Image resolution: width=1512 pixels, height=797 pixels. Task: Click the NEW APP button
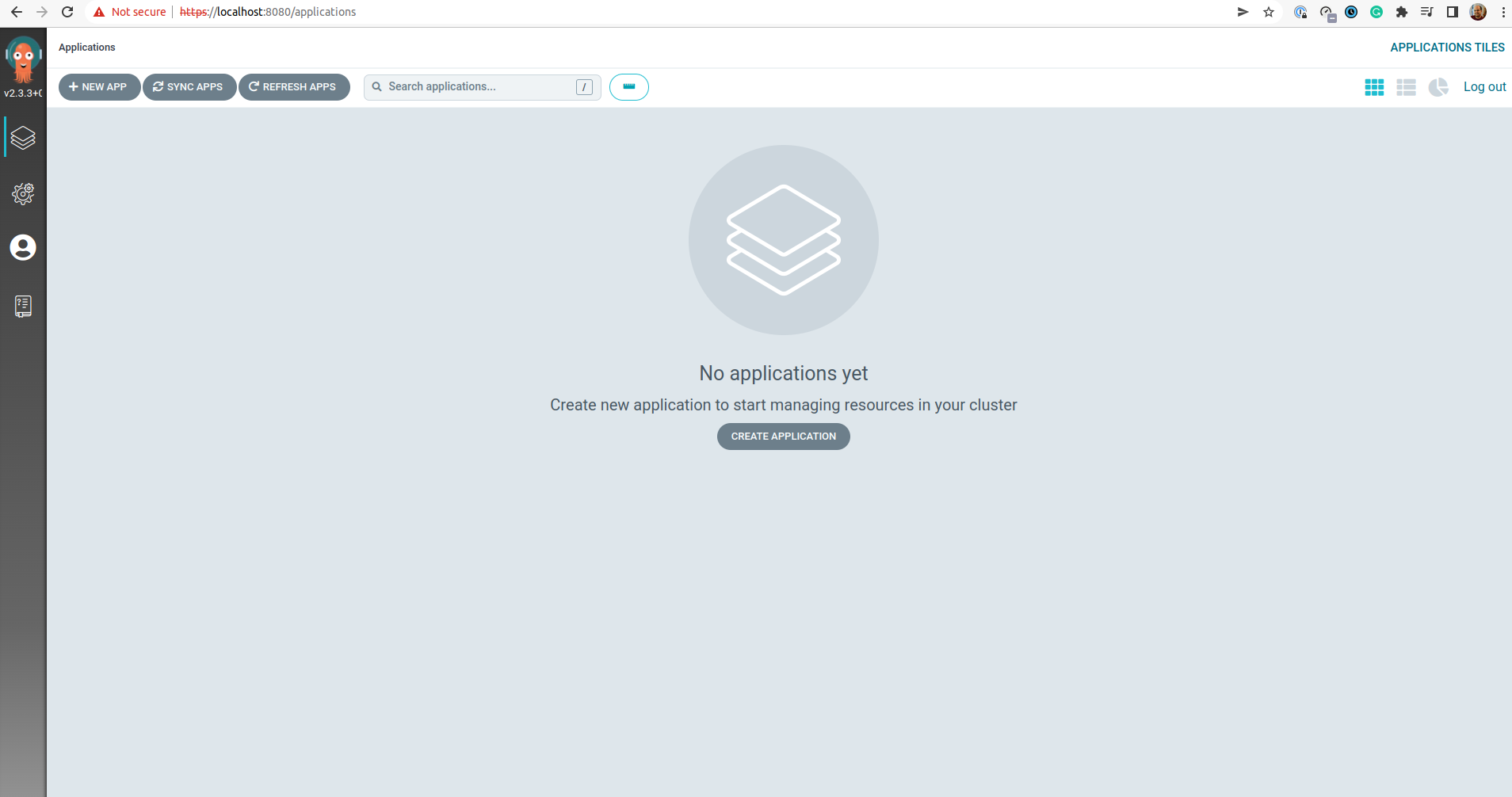tap(99, 87)
